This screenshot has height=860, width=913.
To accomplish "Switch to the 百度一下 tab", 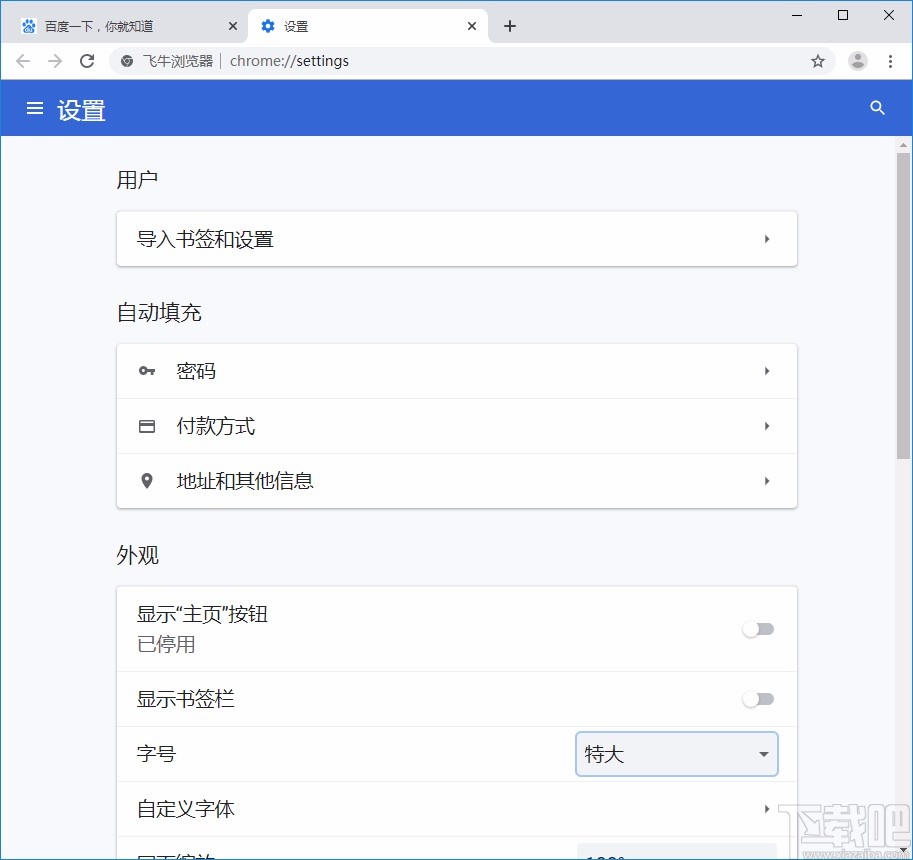I will [110, 25].
